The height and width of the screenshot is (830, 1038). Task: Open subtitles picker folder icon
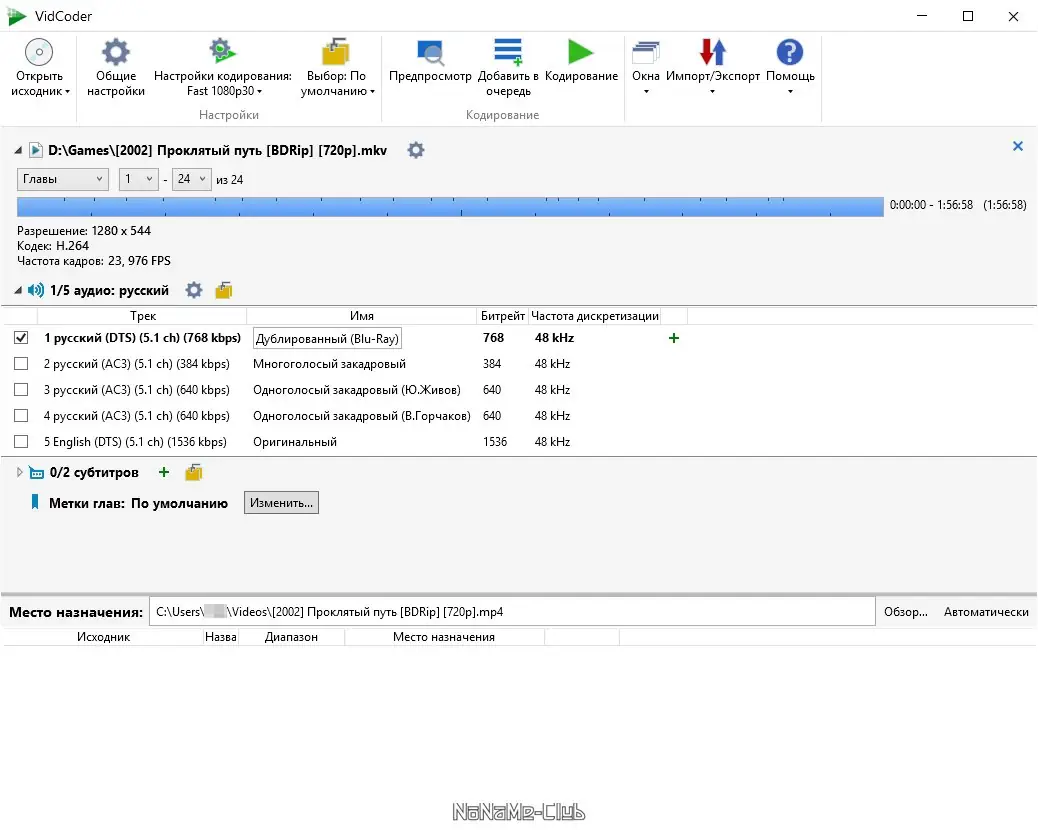tap(194, 473)
